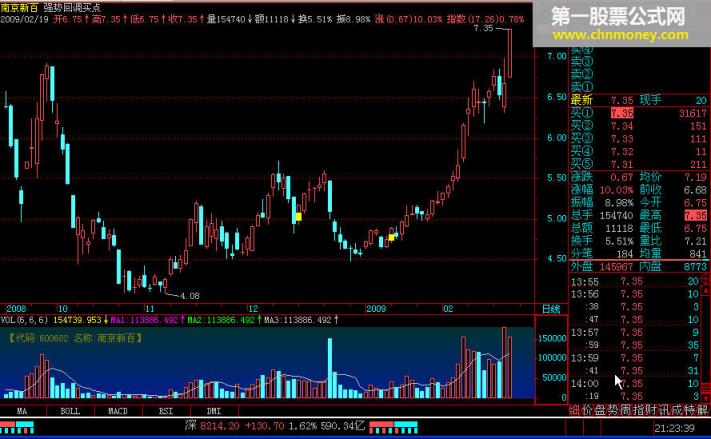Click the 7.35 high price label on chart
711x439 pixels.
coord(483,28)
